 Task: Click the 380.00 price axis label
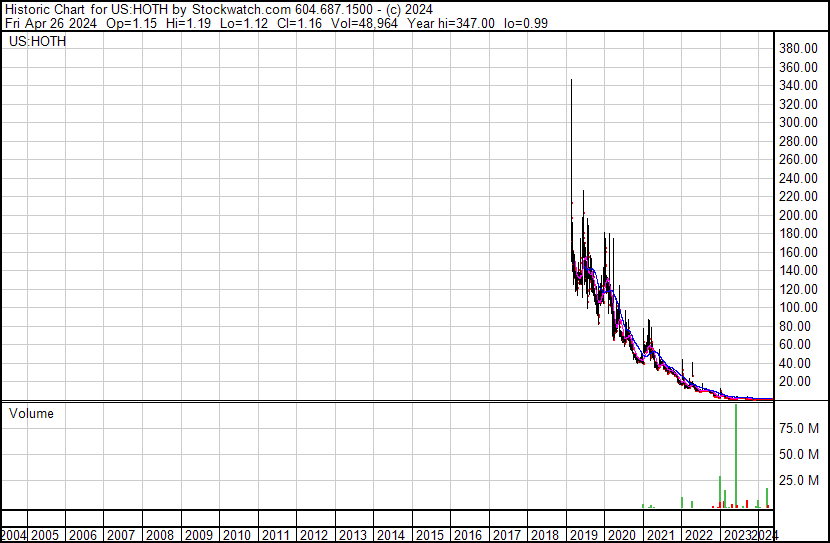click(800, 49)
